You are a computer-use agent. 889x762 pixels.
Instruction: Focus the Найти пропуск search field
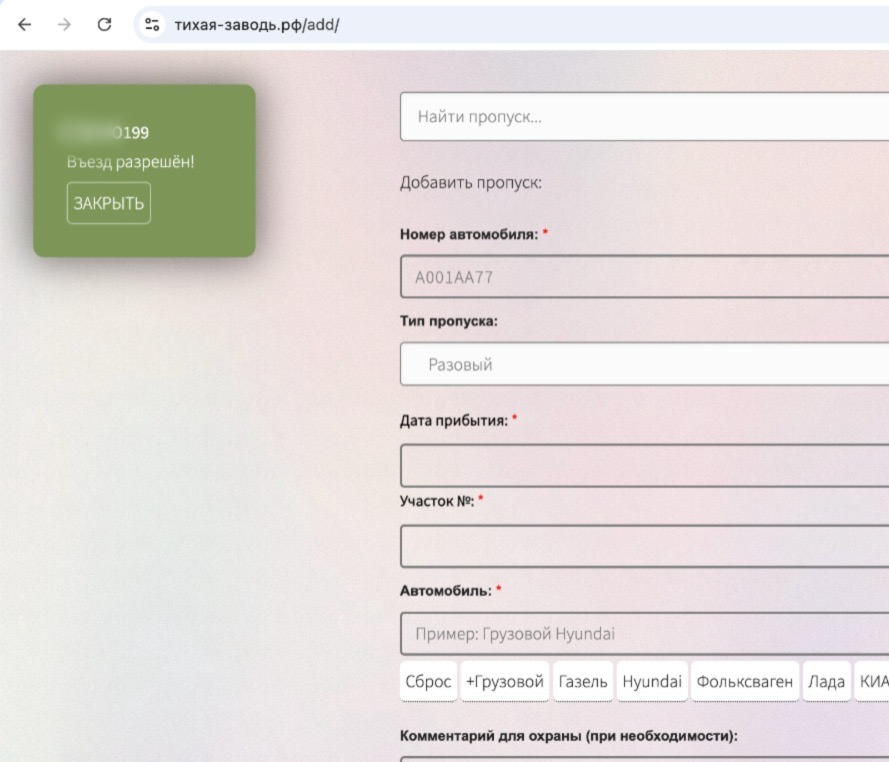[644, 116]
